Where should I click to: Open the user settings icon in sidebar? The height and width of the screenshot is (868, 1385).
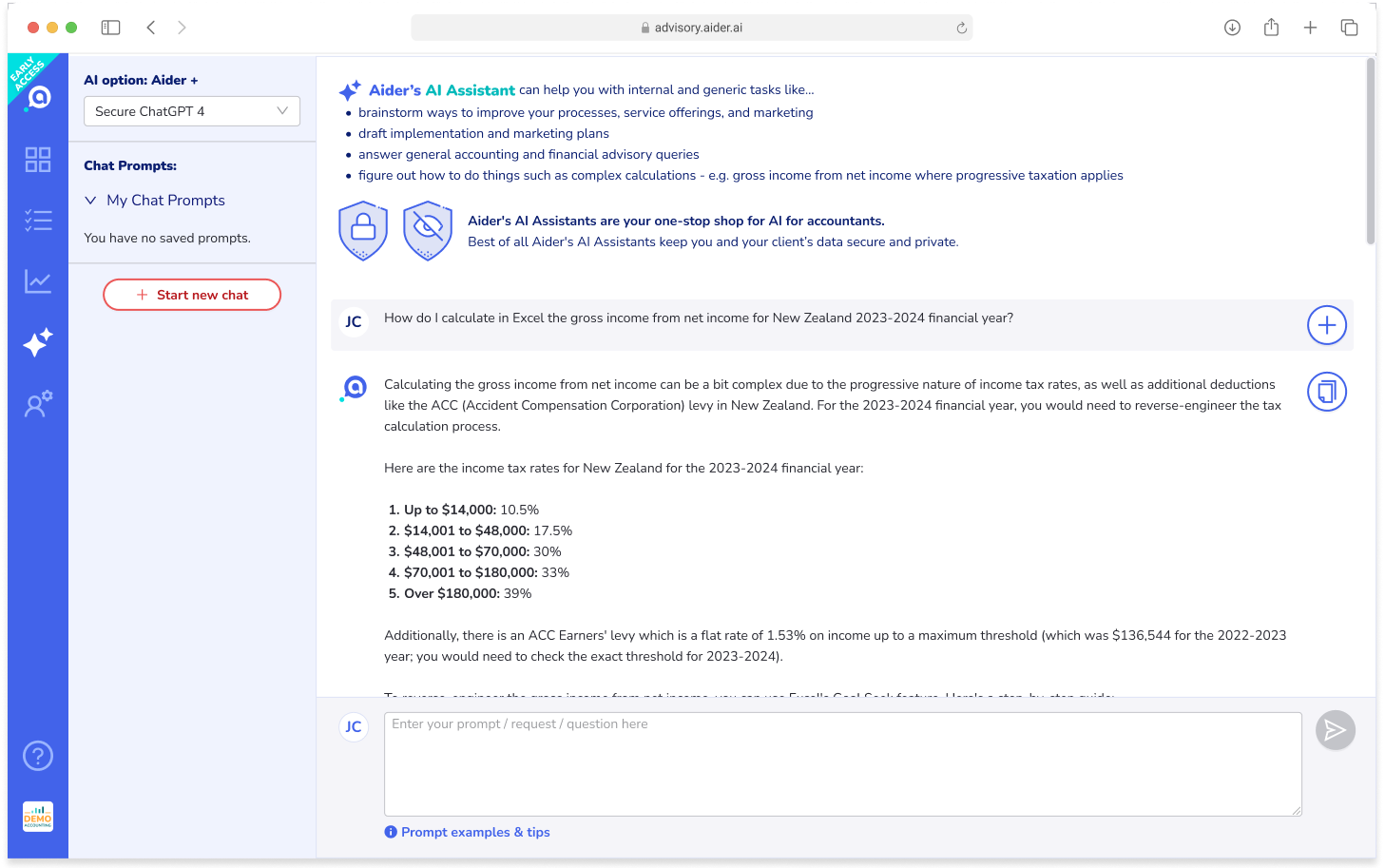point(38,404)
